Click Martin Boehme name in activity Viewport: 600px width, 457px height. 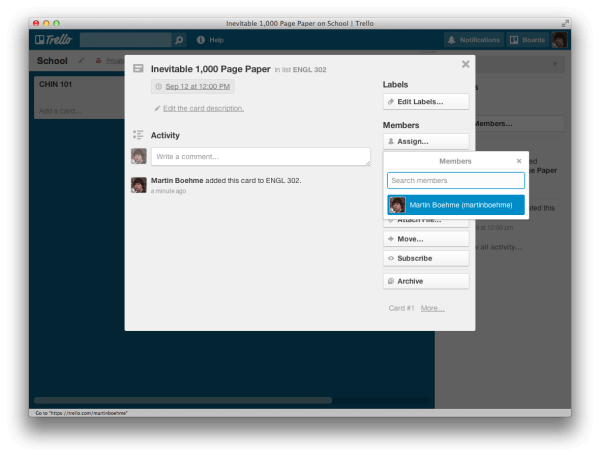pos(177,180)
